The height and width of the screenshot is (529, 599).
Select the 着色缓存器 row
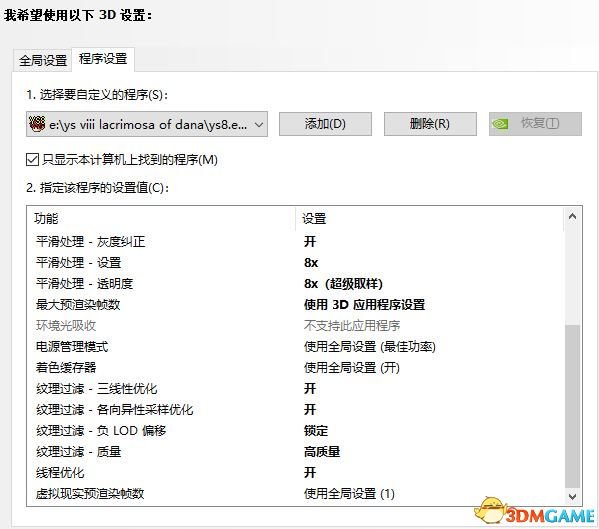pos(296,368)
